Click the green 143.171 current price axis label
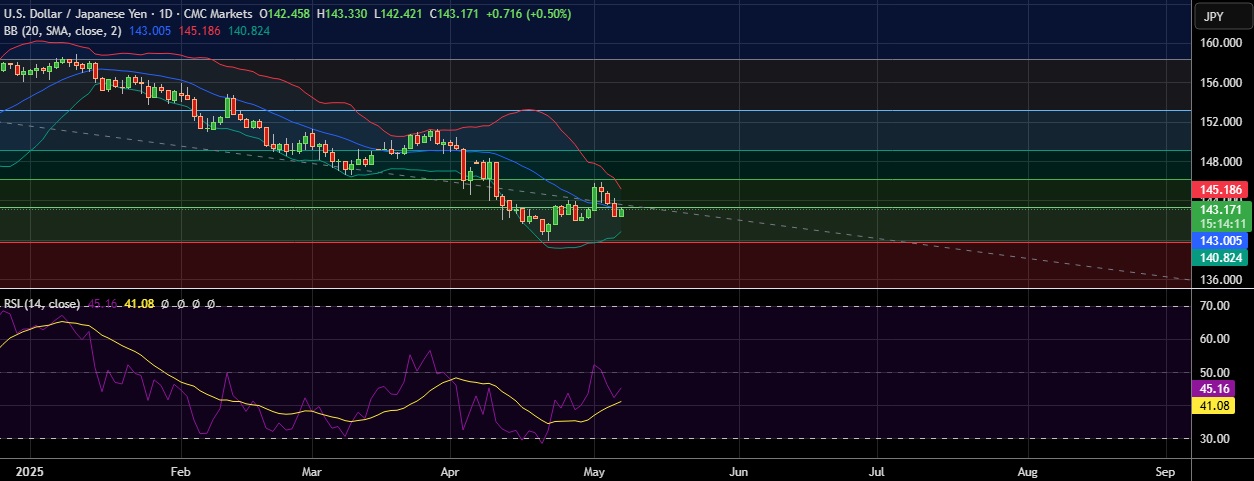This screenshot has width=1254, height=481. pyautogui.click(x=1221, y=209)
